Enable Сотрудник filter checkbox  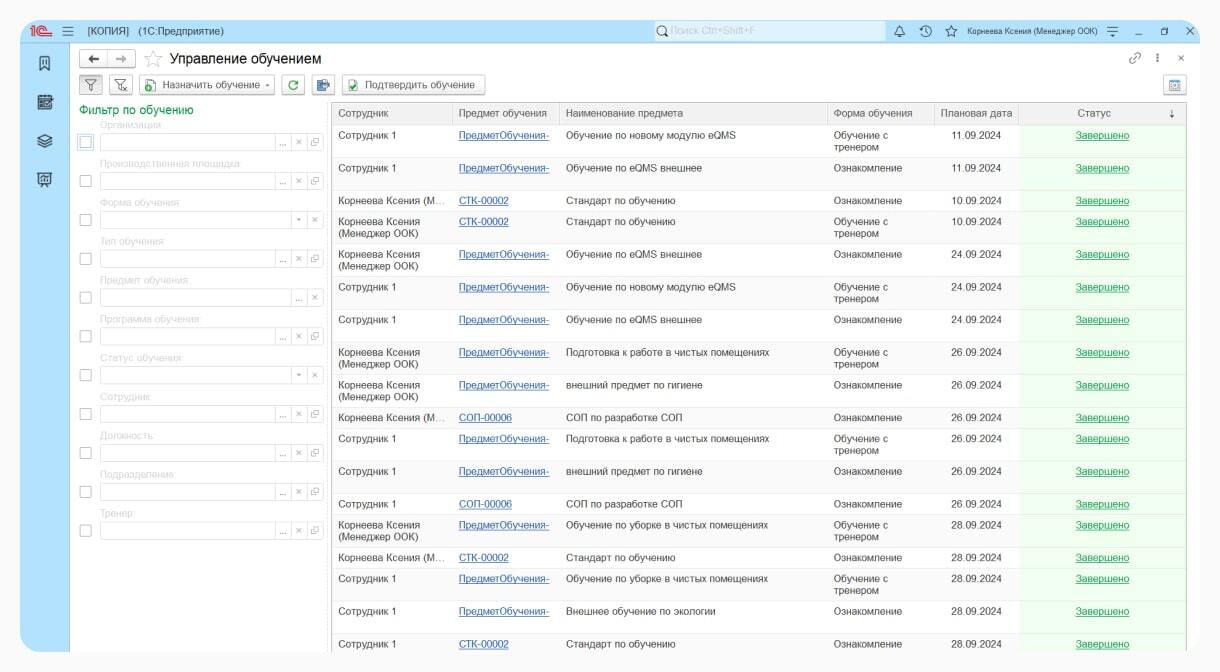click(85, 414)
